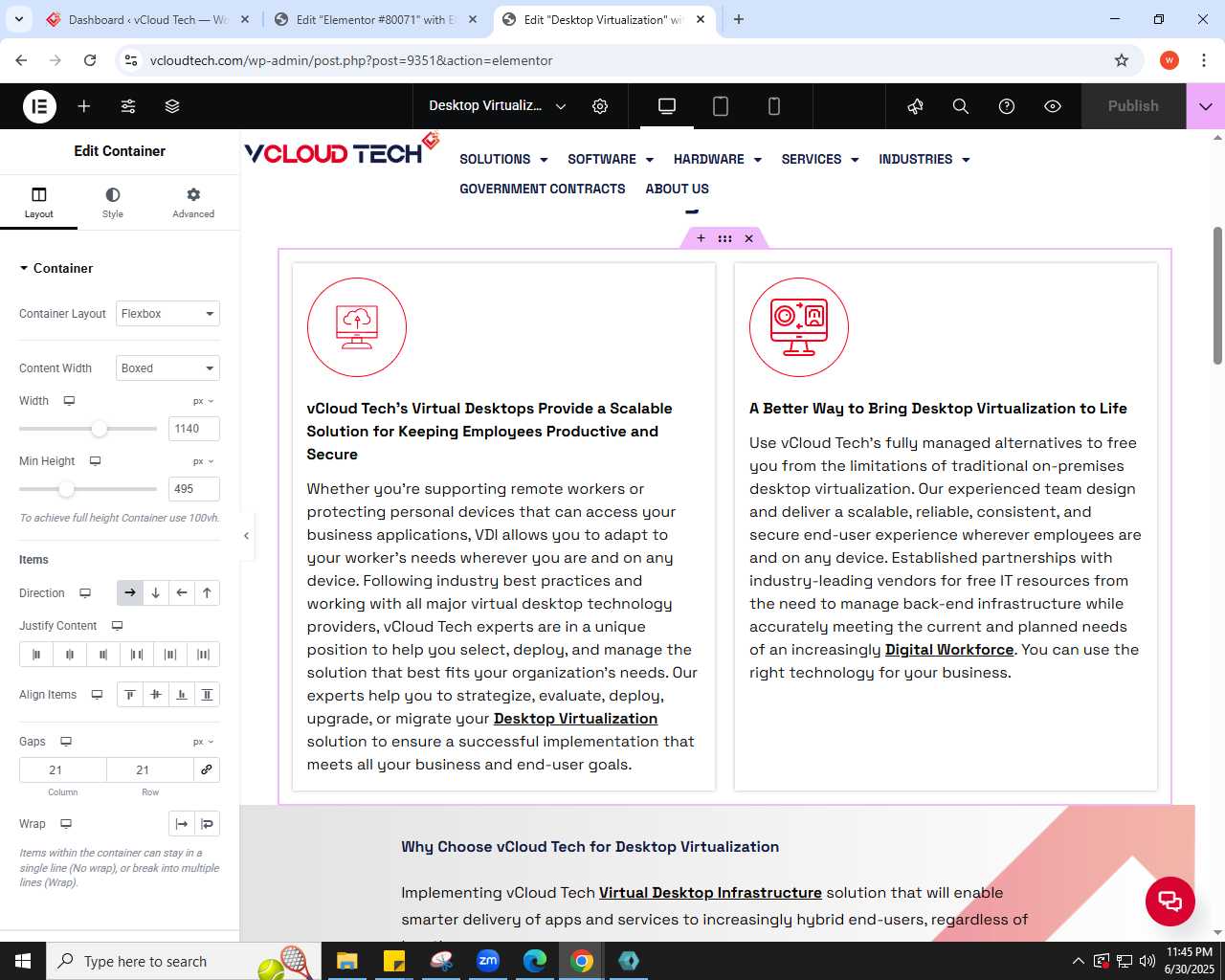Set direction to column (down arrow)

(155, 593)
